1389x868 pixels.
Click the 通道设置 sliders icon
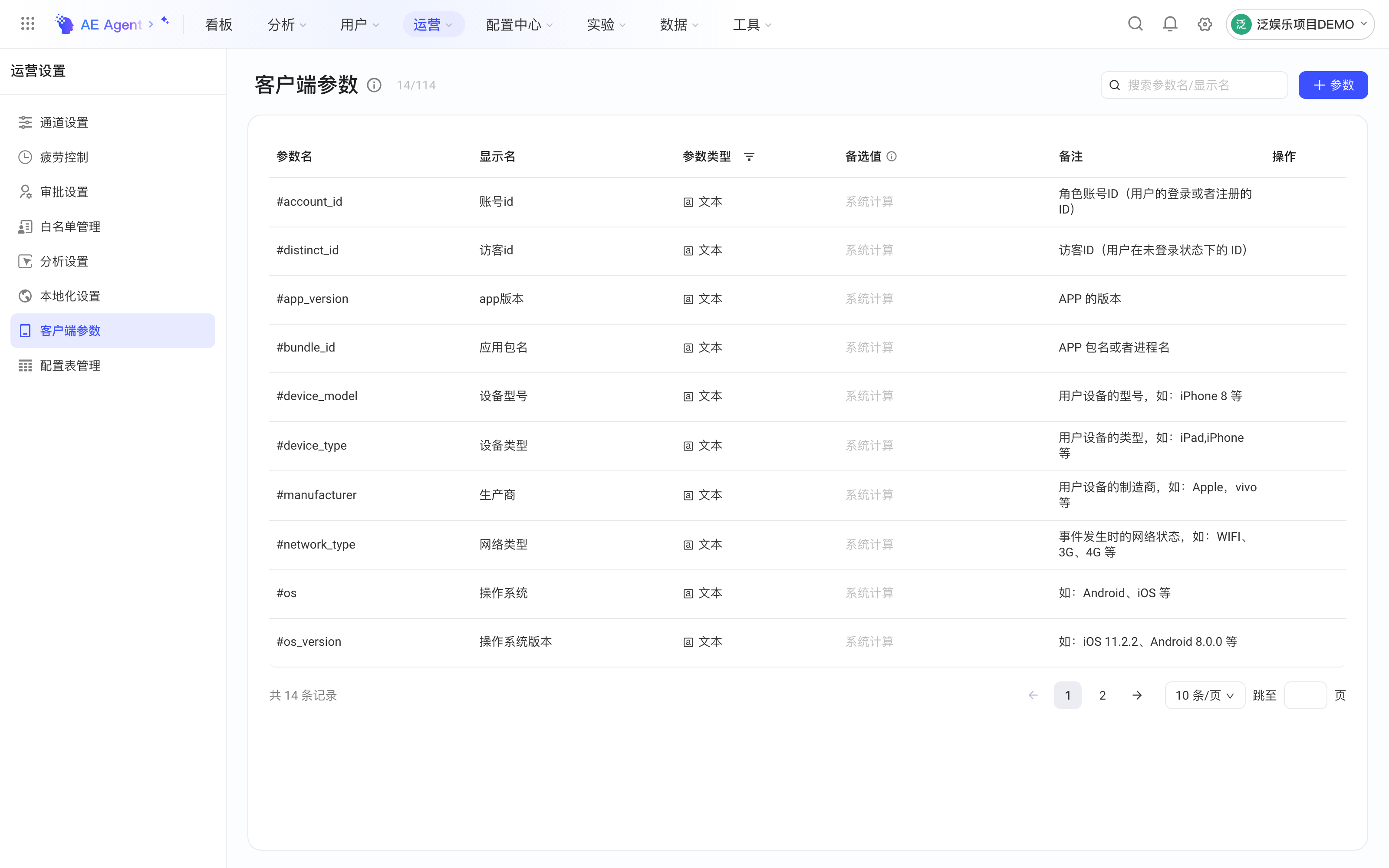click(25, 122)
